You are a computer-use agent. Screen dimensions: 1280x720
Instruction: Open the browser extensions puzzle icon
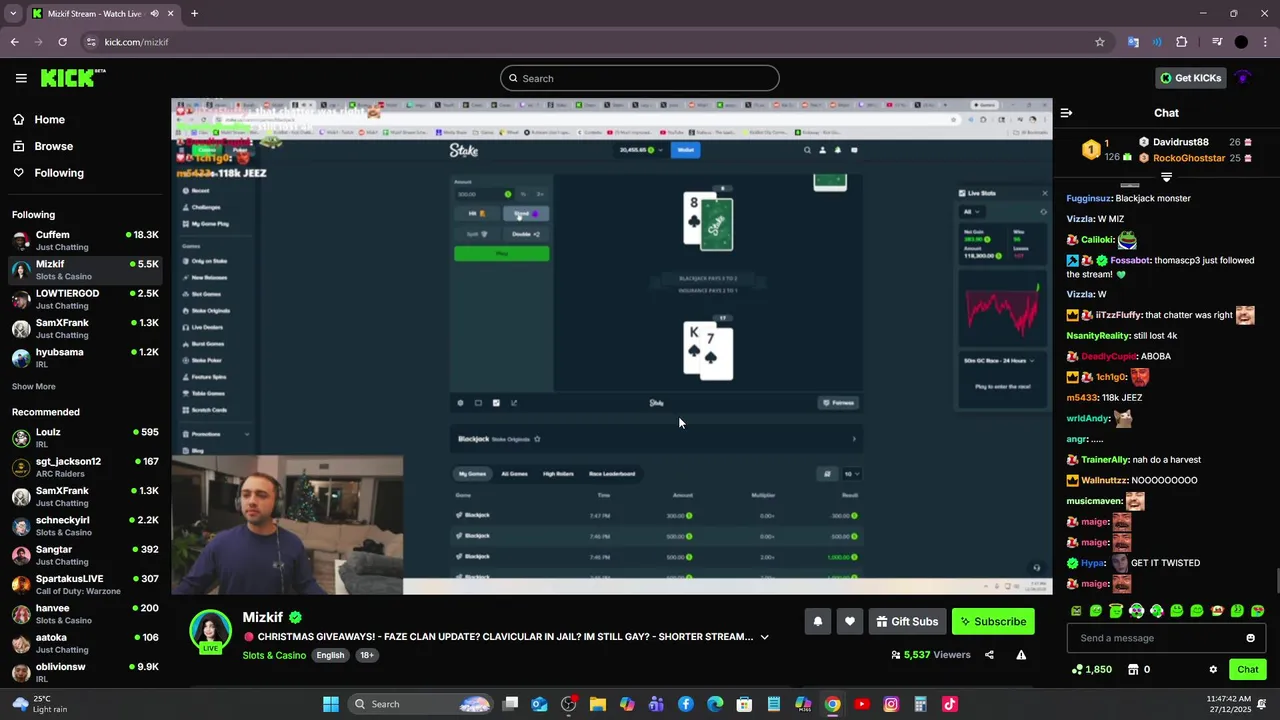pyautogui.click(x=1182, y=42)
